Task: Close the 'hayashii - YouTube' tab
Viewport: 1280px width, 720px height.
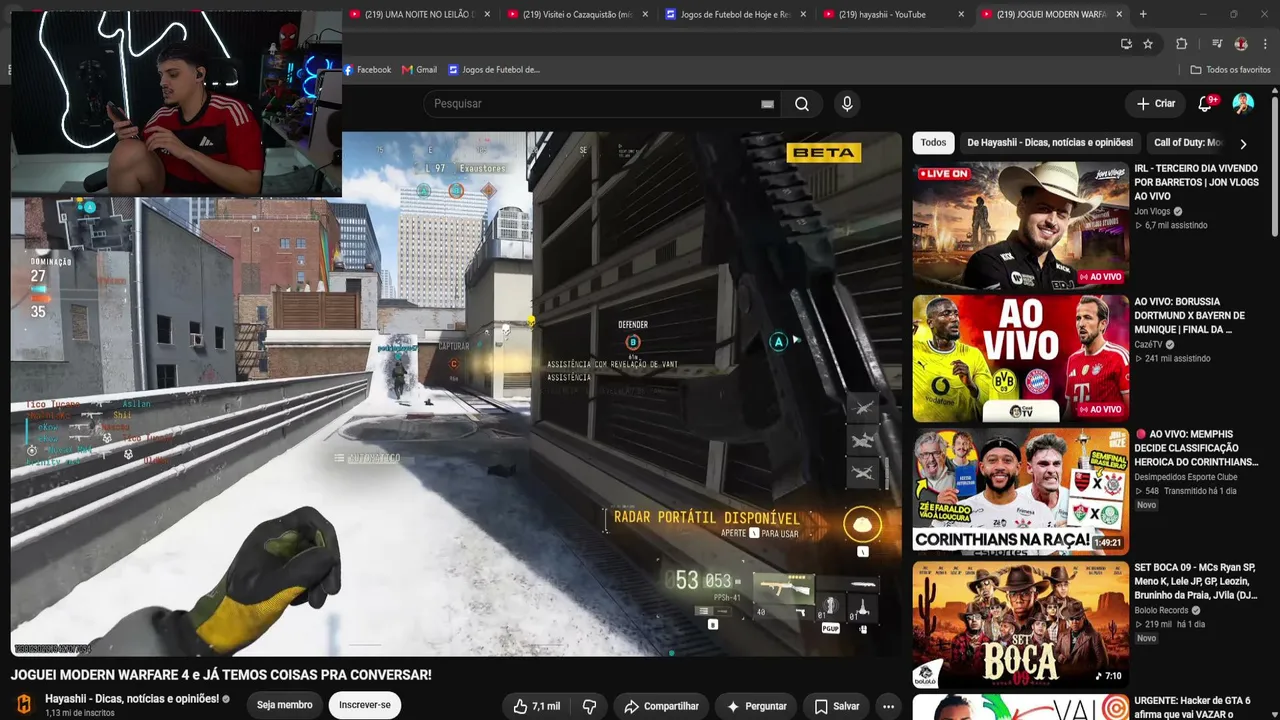Action: [961, 14]
